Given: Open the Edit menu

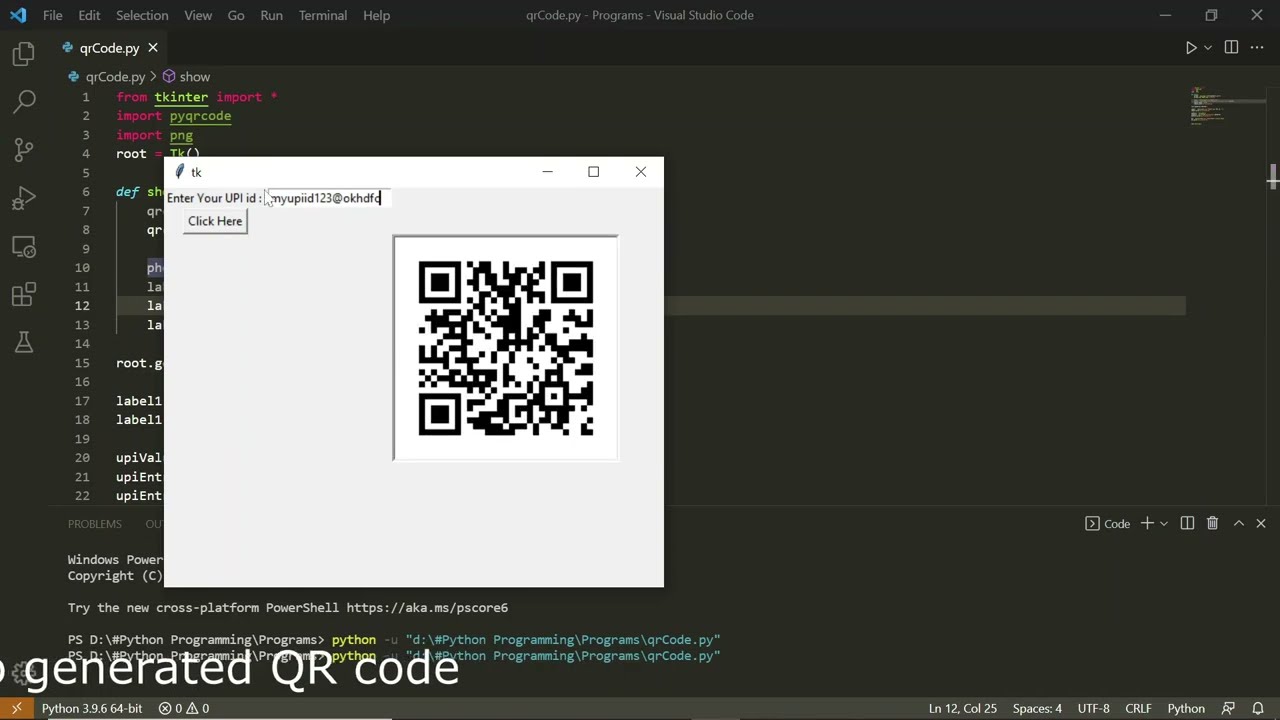Looking at the screenshot, I should [x=89, y=15].
